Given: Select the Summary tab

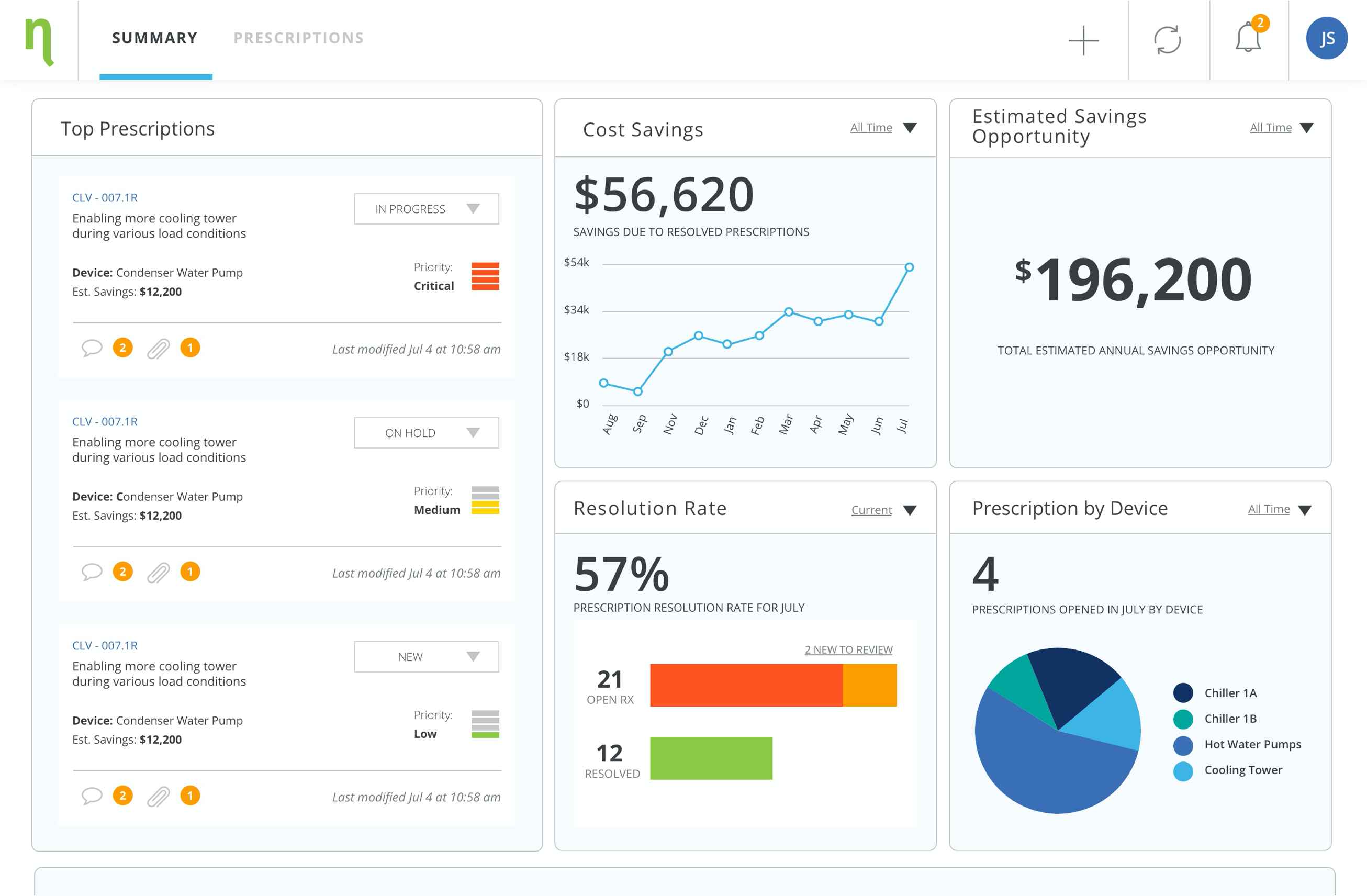Looking at the screenshot, I should [x=155, y=38].
